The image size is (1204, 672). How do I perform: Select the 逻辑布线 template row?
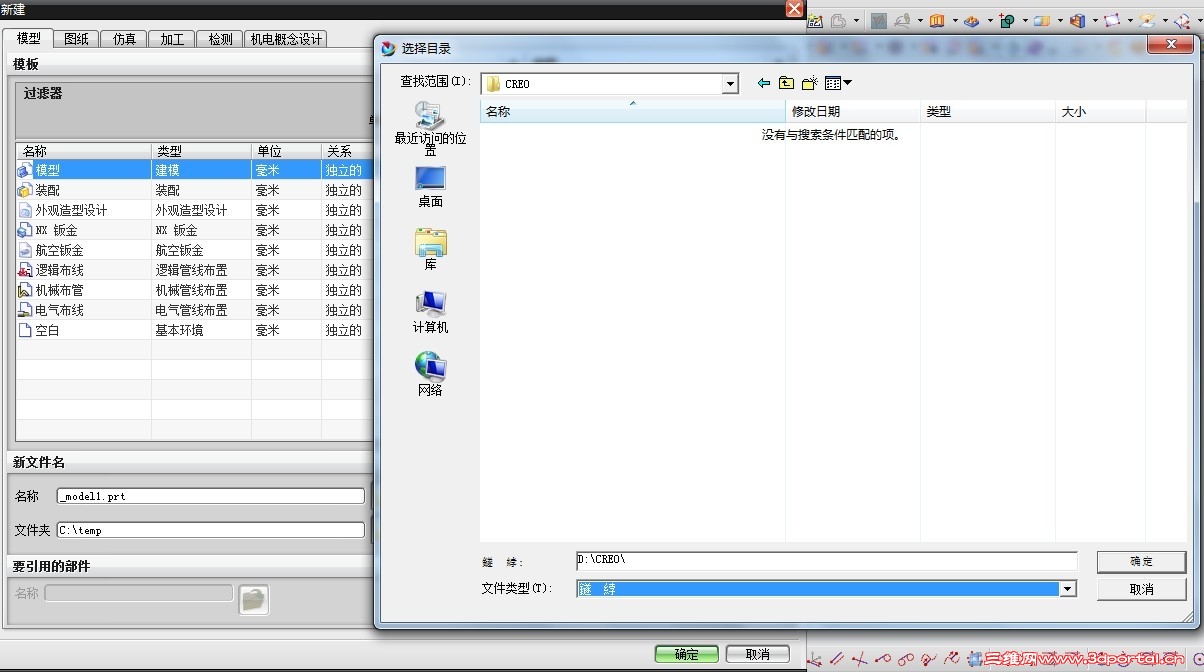(194, 270)
